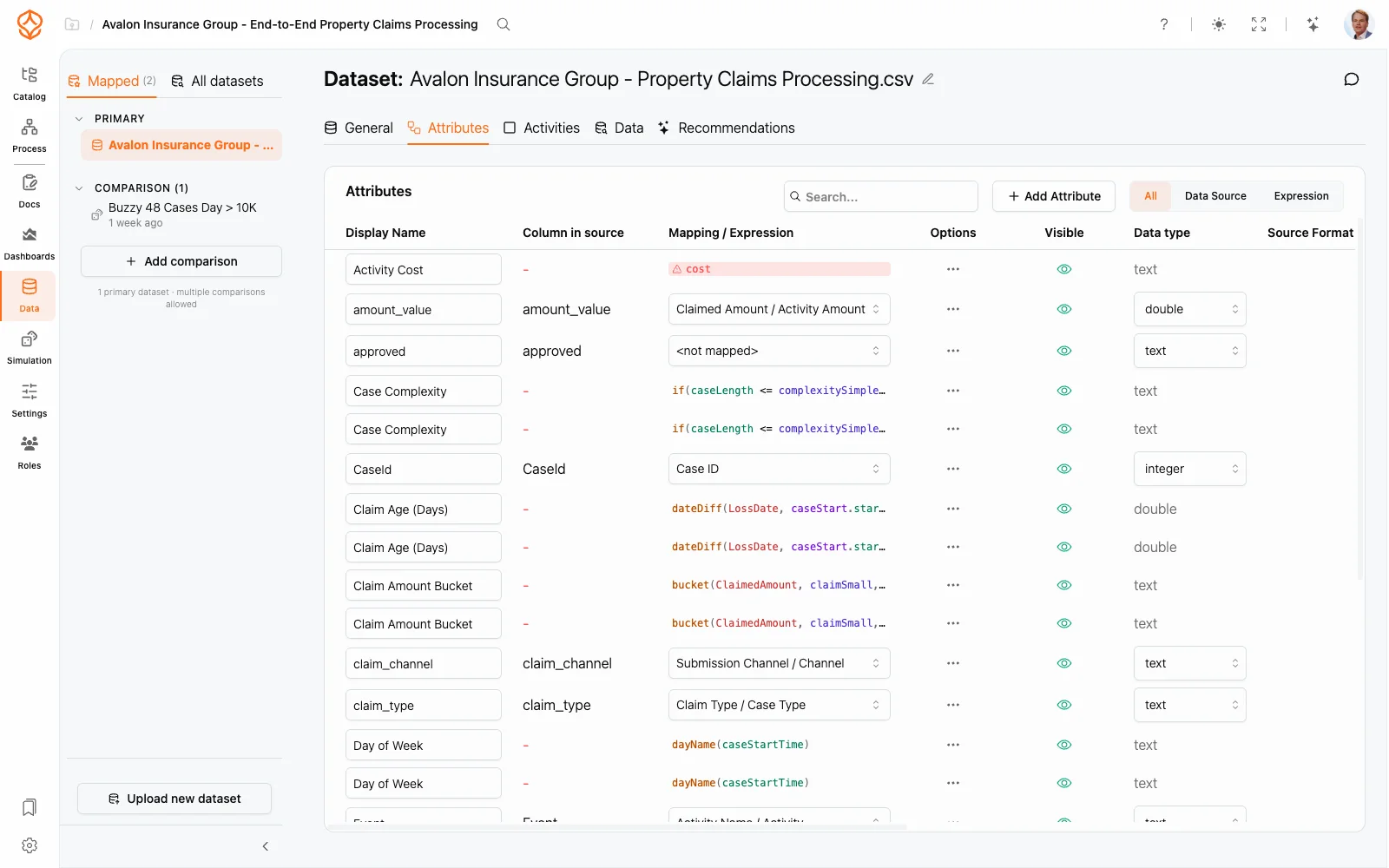Toggle the All filter segment
The width and height of the screenshot is (1389, 868).
point(1150,196)
